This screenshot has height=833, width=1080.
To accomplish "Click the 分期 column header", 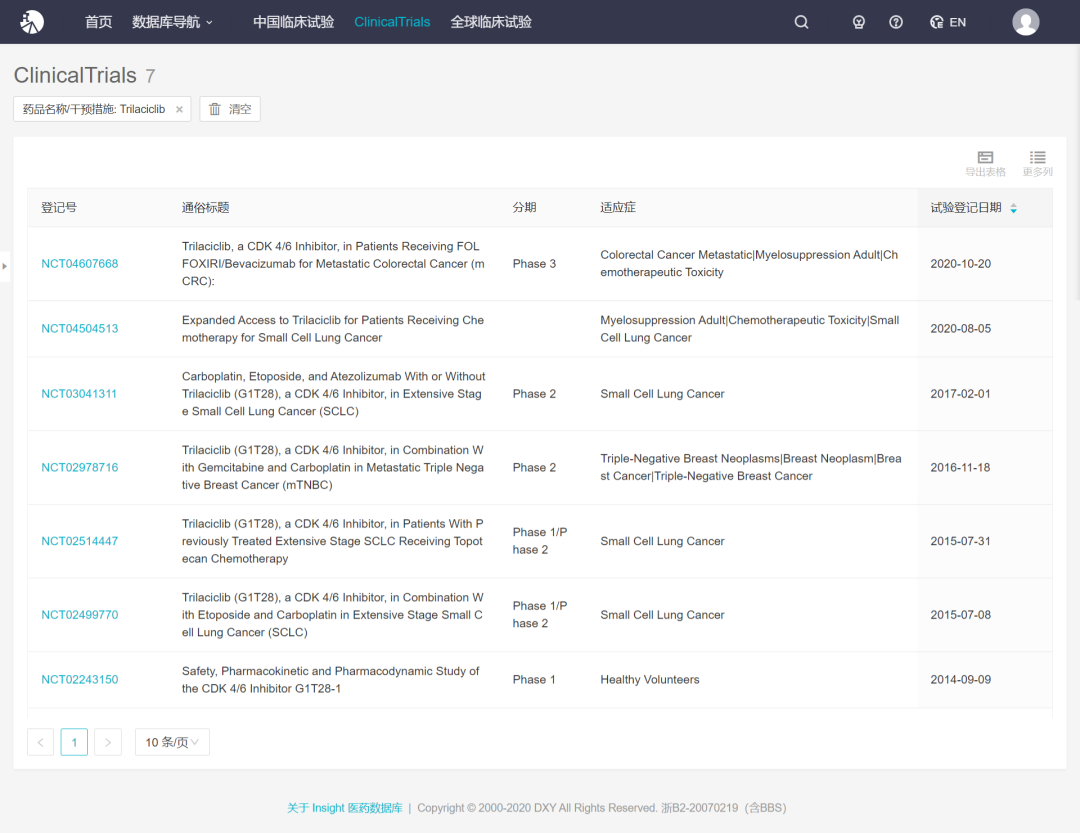I will tap(524, 208).
